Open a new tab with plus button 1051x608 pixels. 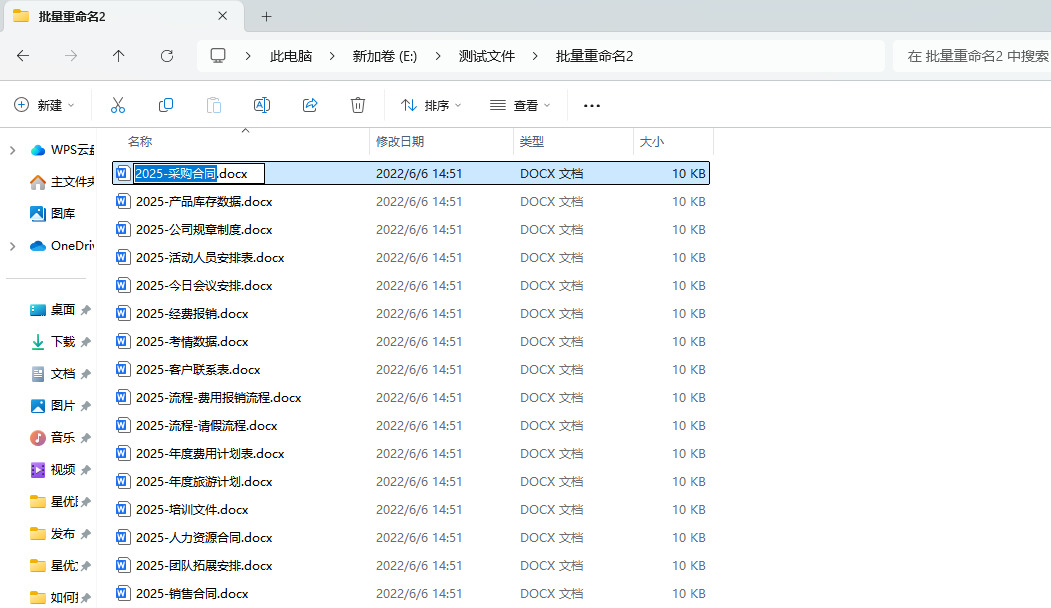267,16
